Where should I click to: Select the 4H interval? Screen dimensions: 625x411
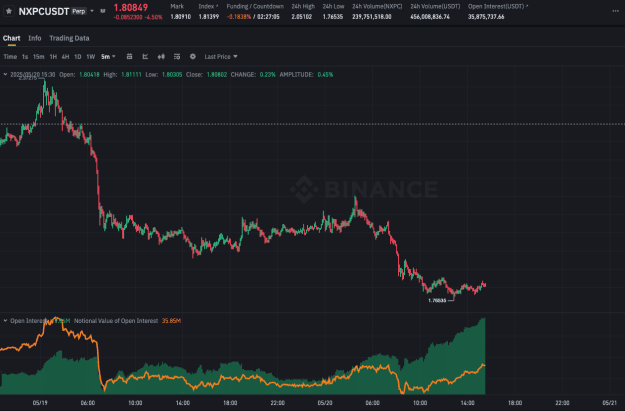point(65,57)
